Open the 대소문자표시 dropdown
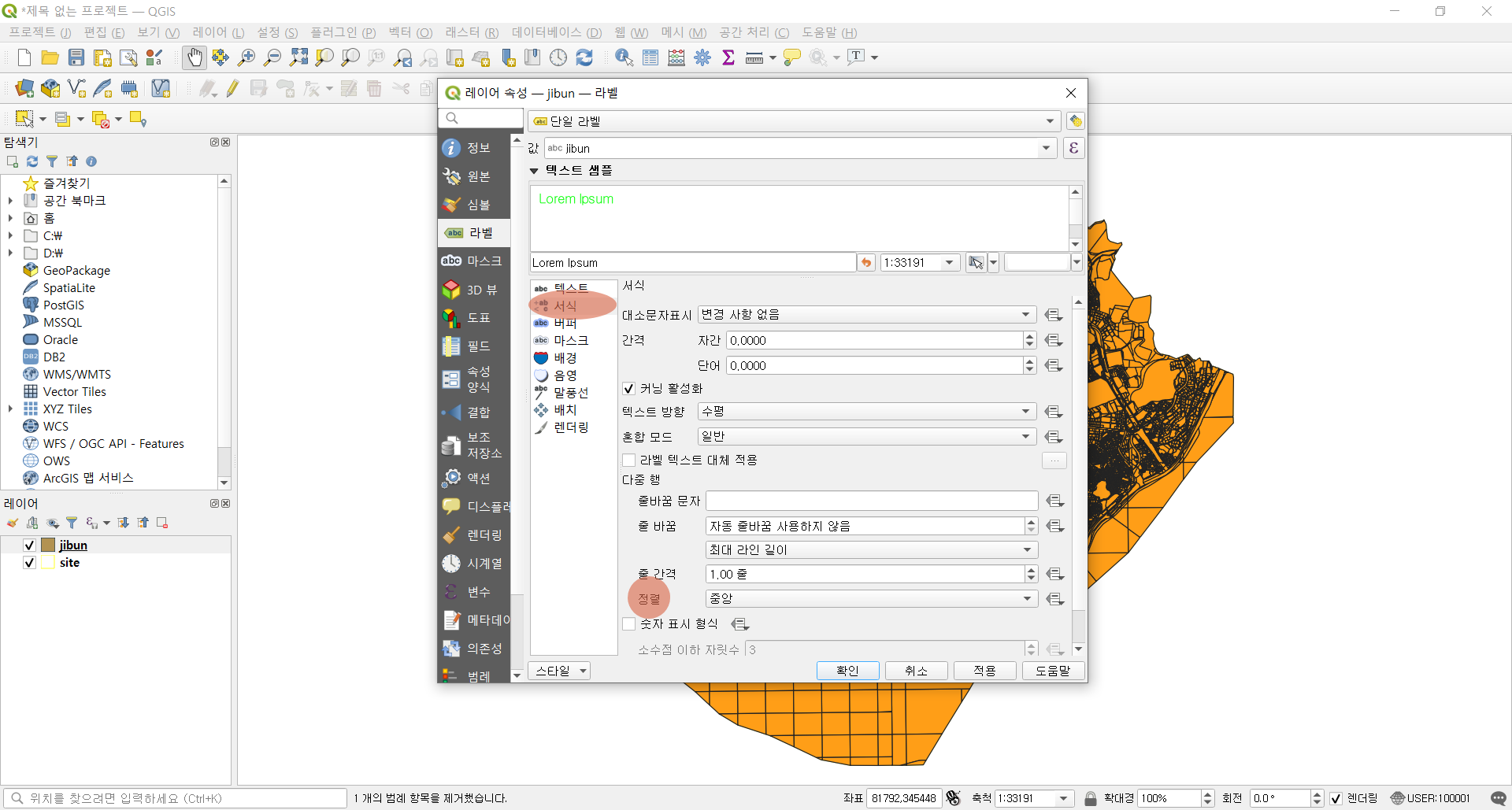Viewport: 1512px width, 810px height. [867, 315]
